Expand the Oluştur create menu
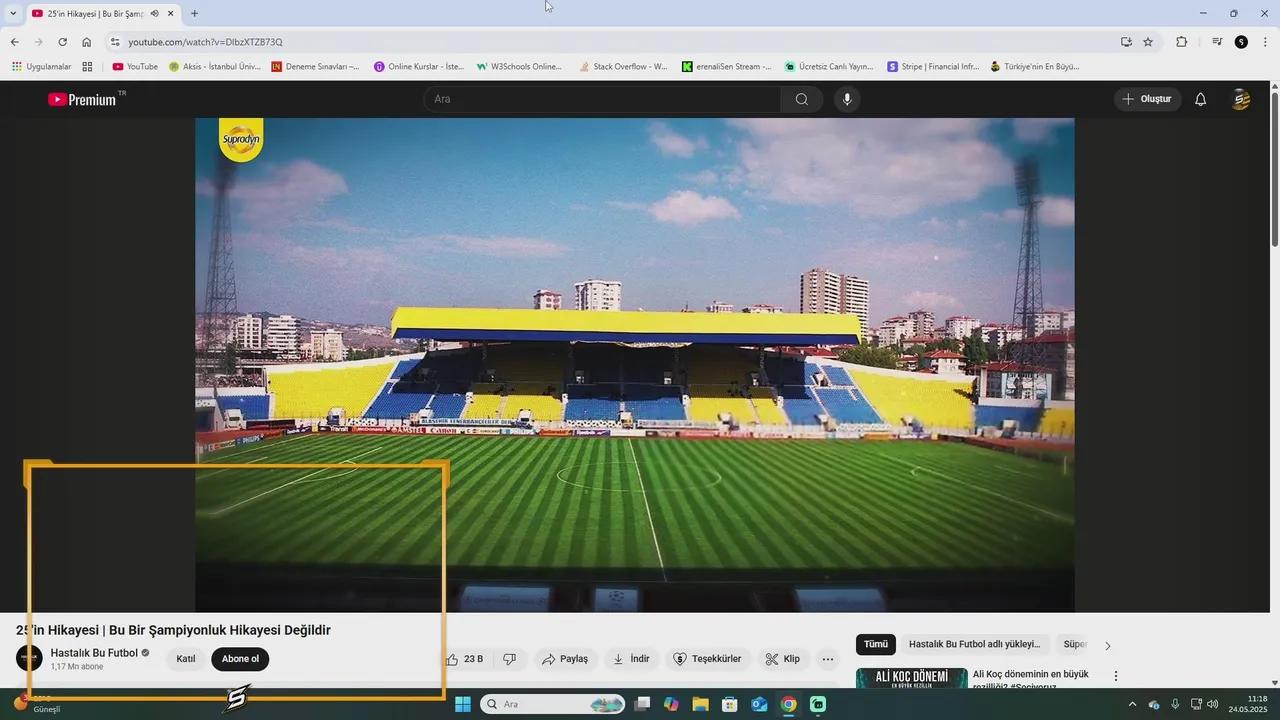The image size is (1280, 720). 1146,99
